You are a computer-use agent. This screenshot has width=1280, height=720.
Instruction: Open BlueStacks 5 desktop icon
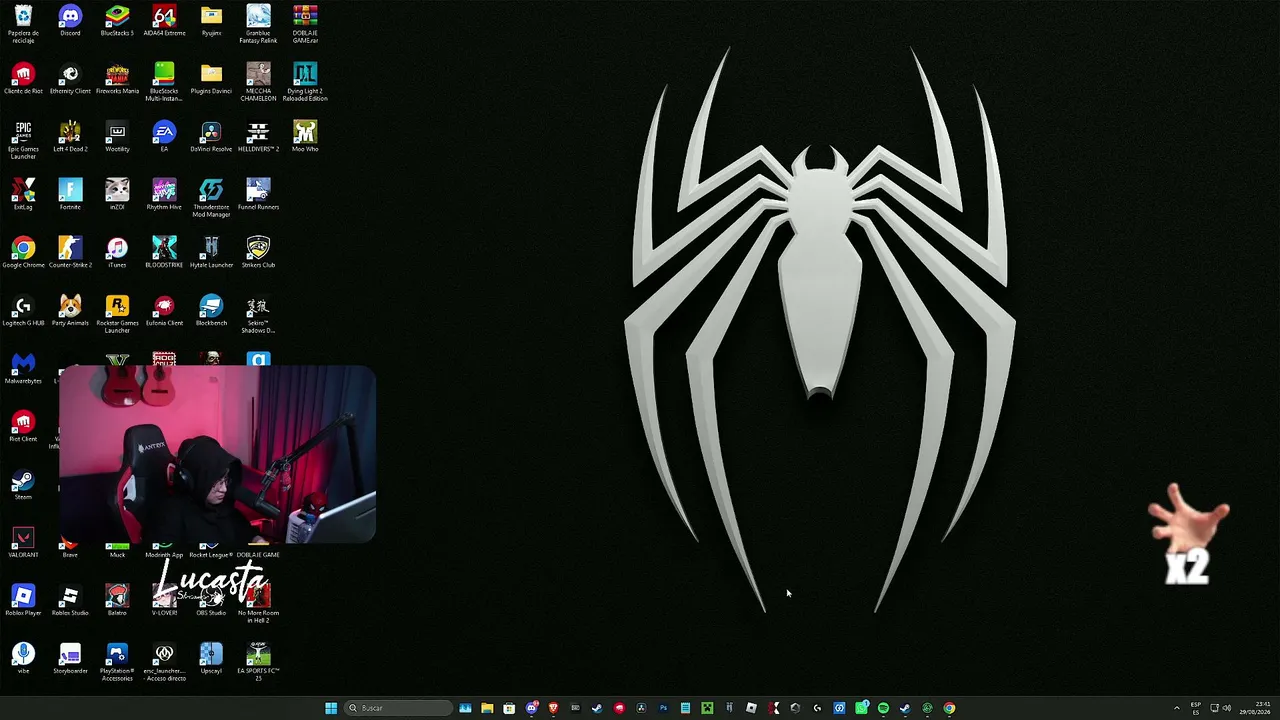[x=117, y=21]
